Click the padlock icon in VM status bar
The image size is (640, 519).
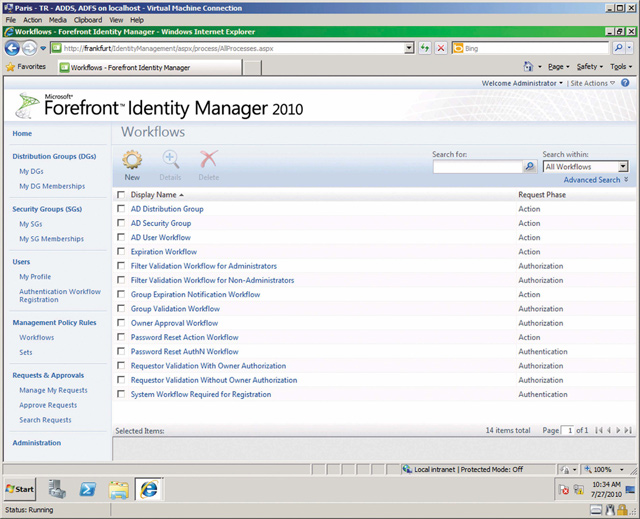[x=622, y=510]
